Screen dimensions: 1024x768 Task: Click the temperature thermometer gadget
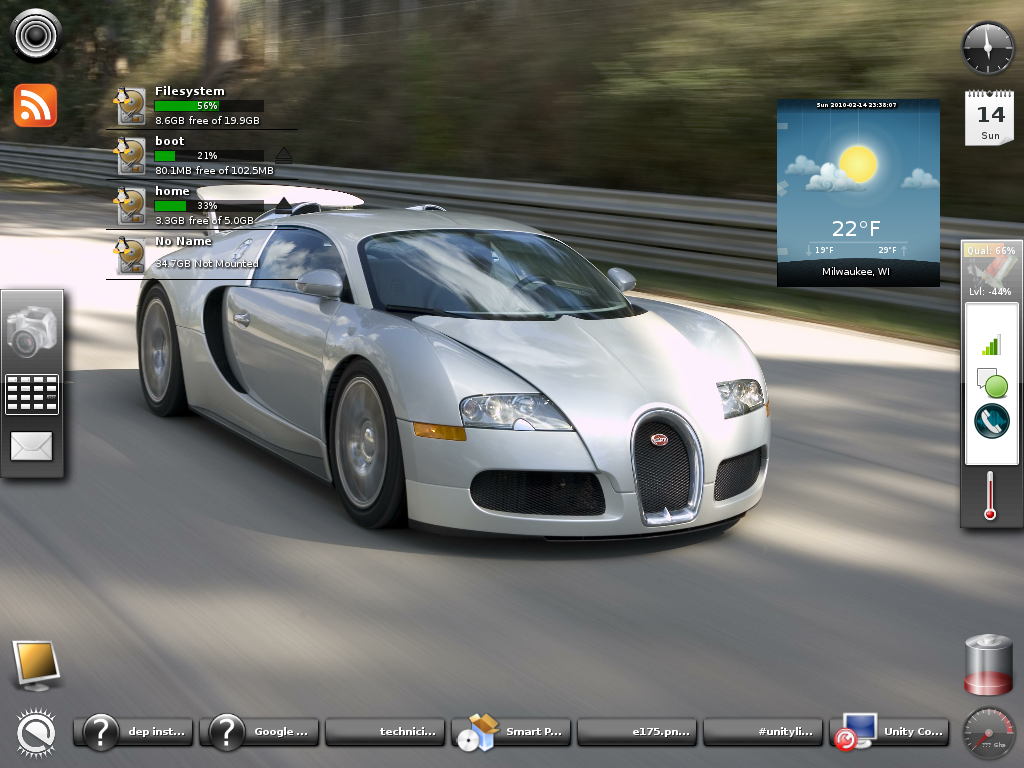pos(989,496)
